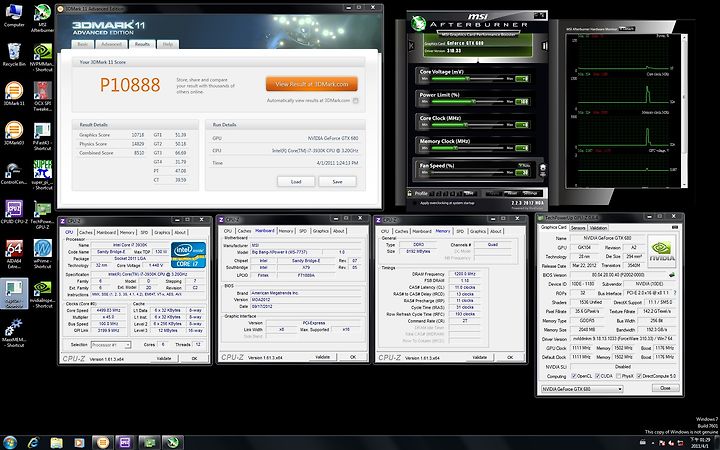Open Windows Explorer folder in taskbar

point(56,442)
